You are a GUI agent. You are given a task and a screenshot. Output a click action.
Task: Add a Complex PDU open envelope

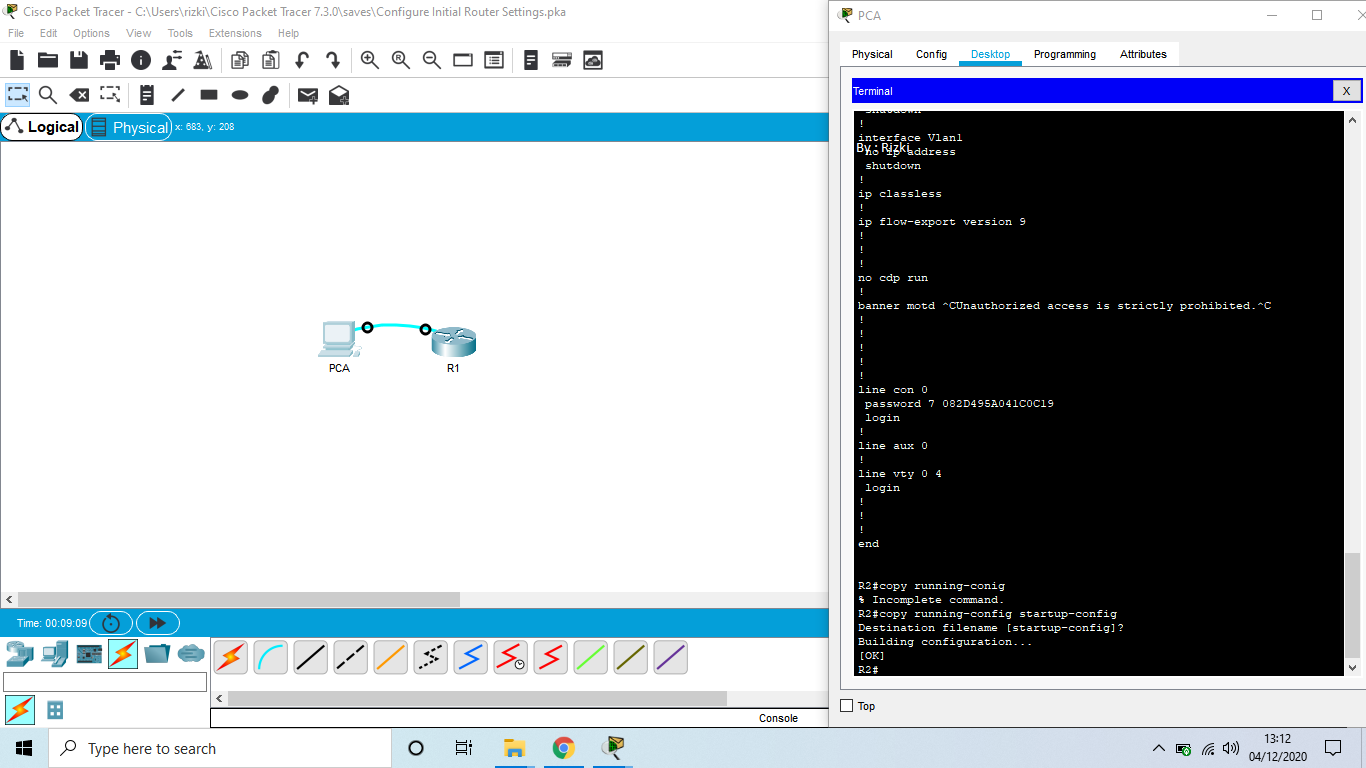[x=339, y=95]
